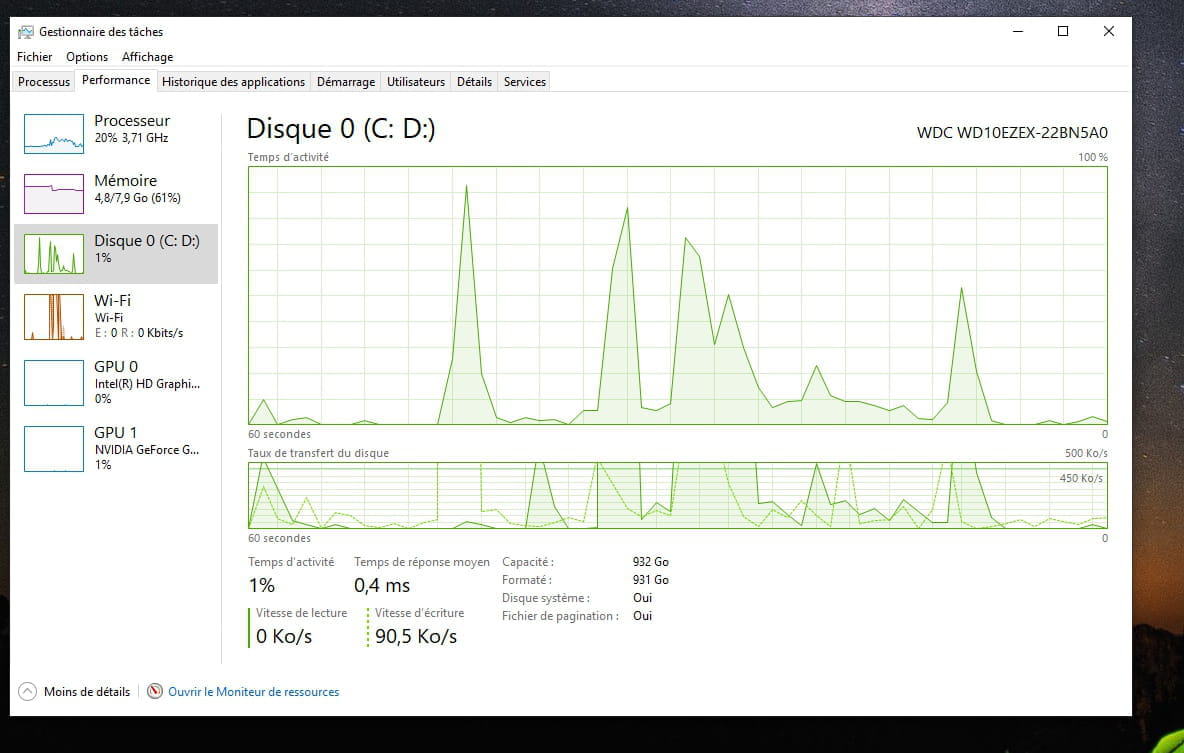
Task: Click the 931 Go formatted value
Action: [651, 580]
